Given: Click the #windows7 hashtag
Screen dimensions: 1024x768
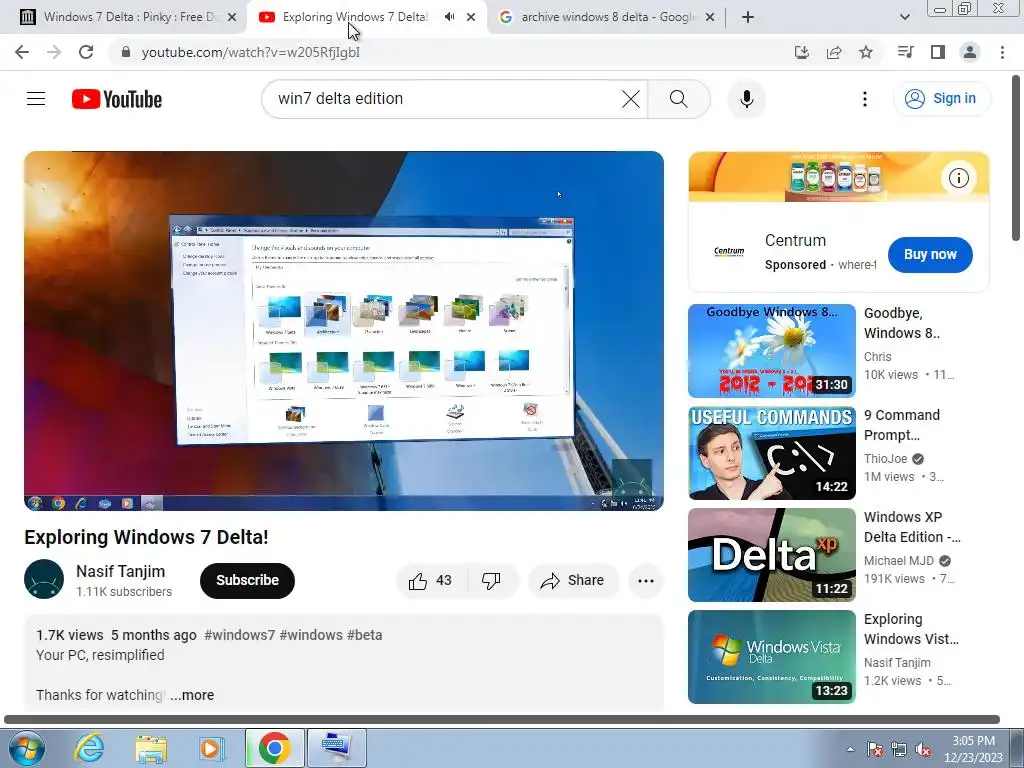Looking at the screenshot, I should 240,635.
